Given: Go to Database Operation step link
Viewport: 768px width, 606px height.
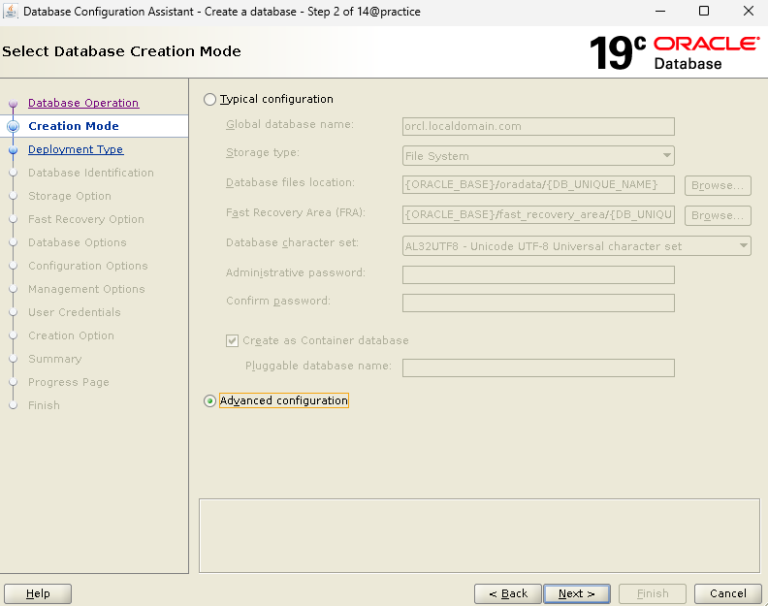Looking at the screenshot, I should pos(83,103).
